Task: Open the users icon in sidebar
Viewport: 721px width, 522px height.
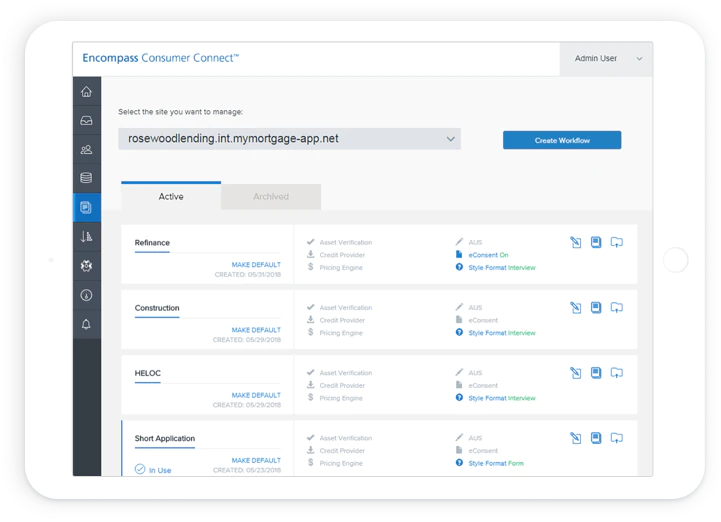Action: pyautogui.click(x=86, y=149)
